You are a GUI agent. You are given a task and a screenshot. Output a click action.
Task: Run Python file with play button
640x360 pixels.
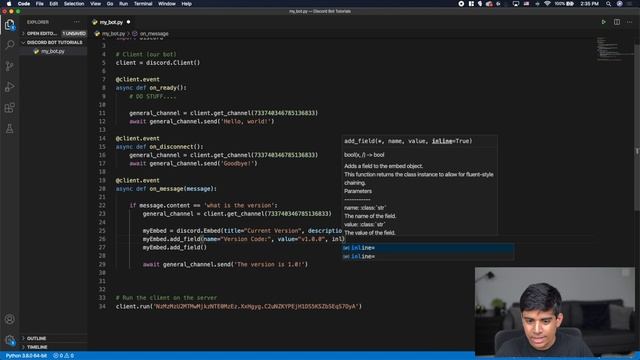(x=603, y=22)
